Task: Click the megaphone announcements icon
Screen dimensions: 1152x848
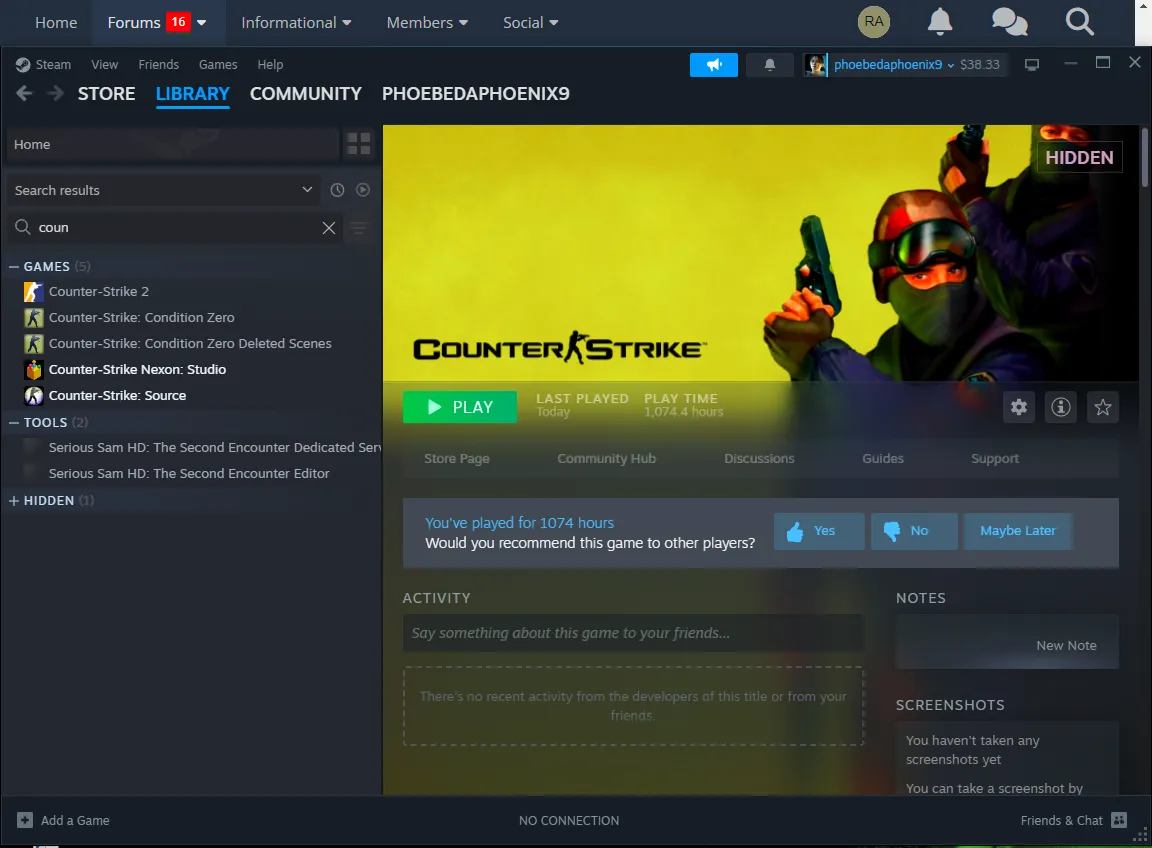Action: coord(714,65)
